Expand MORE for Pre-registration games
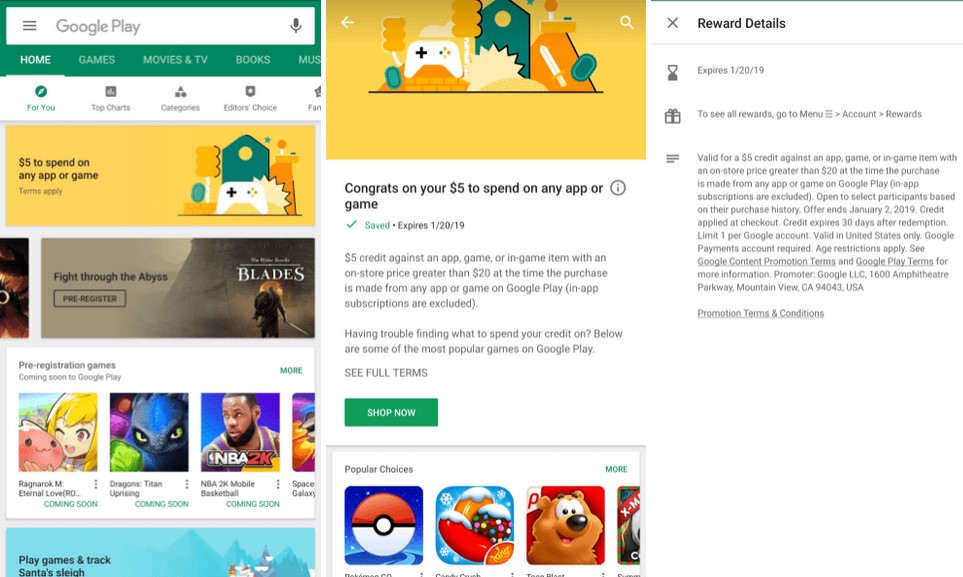Image resolution: width=963 pixels, height=577 pixels. [x=291, y=371]
